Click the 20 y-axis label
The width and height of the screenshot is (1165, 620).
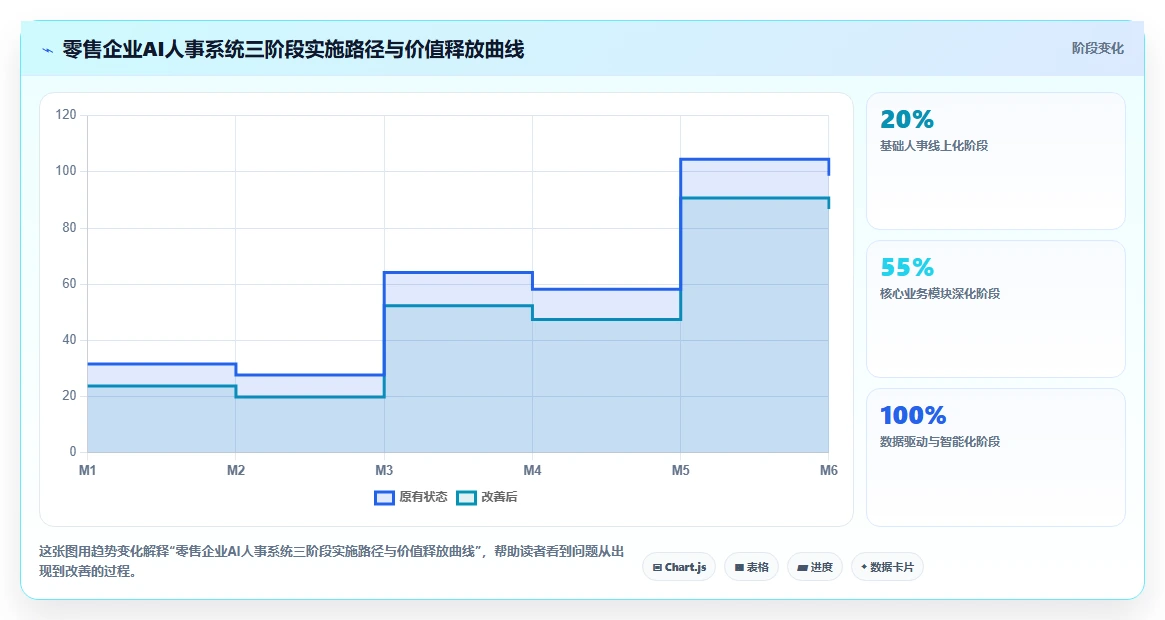pos(69,395)
